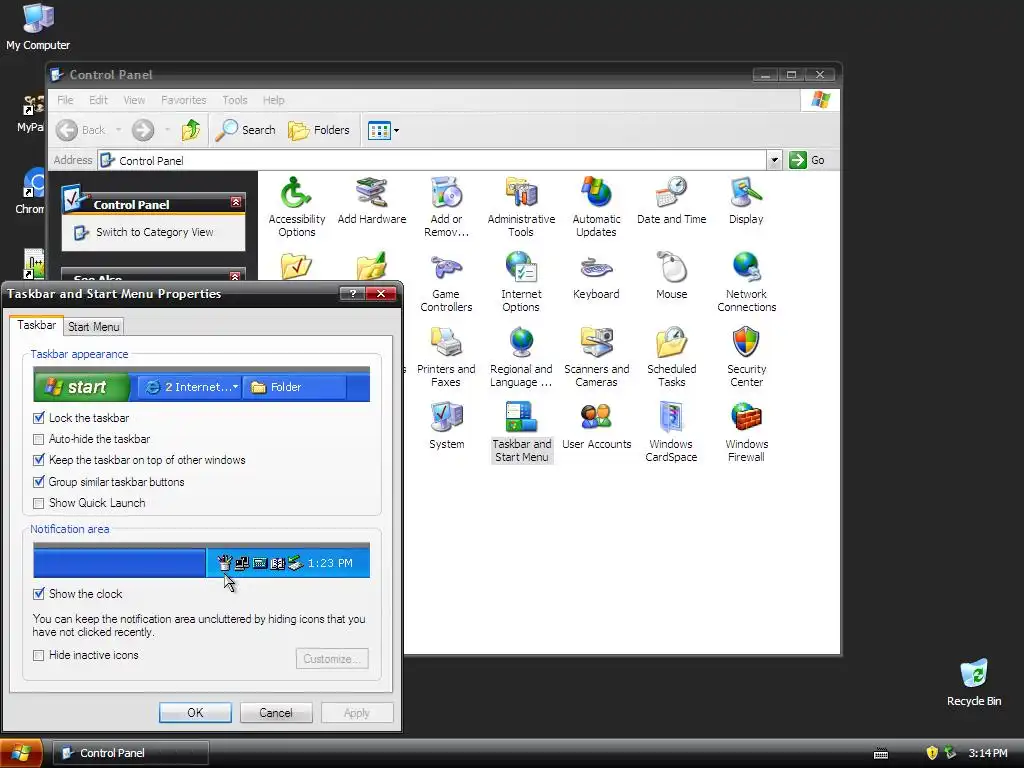The height and width of the screenshot is (768, 1024).
Task: Open Windows CardSpace icon
Action: [x=671, y=432]
